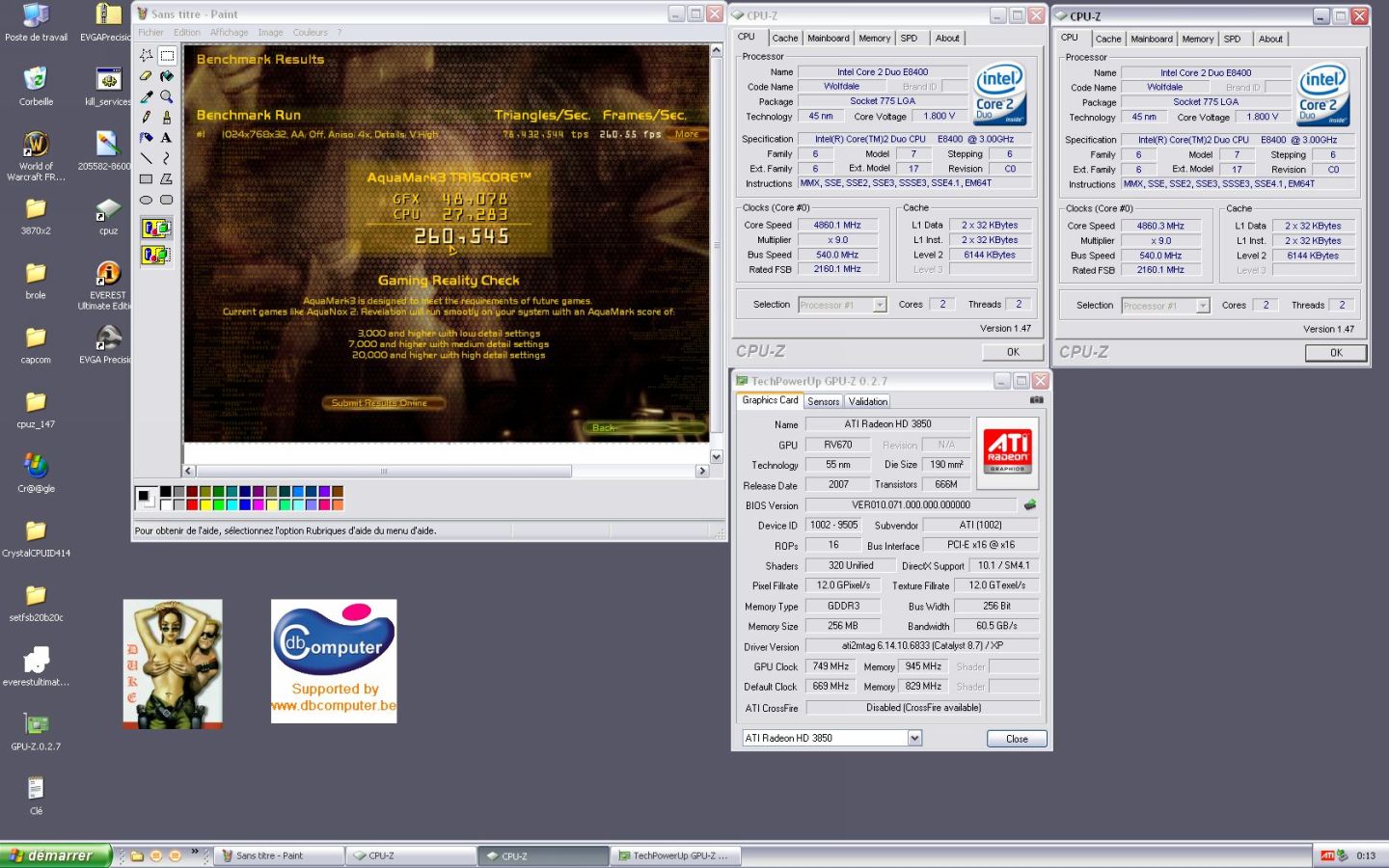This screenshot has width=1389, height=868.
Task: Expand the quick launch chevron on taskbar
Action: coord(195,852)
